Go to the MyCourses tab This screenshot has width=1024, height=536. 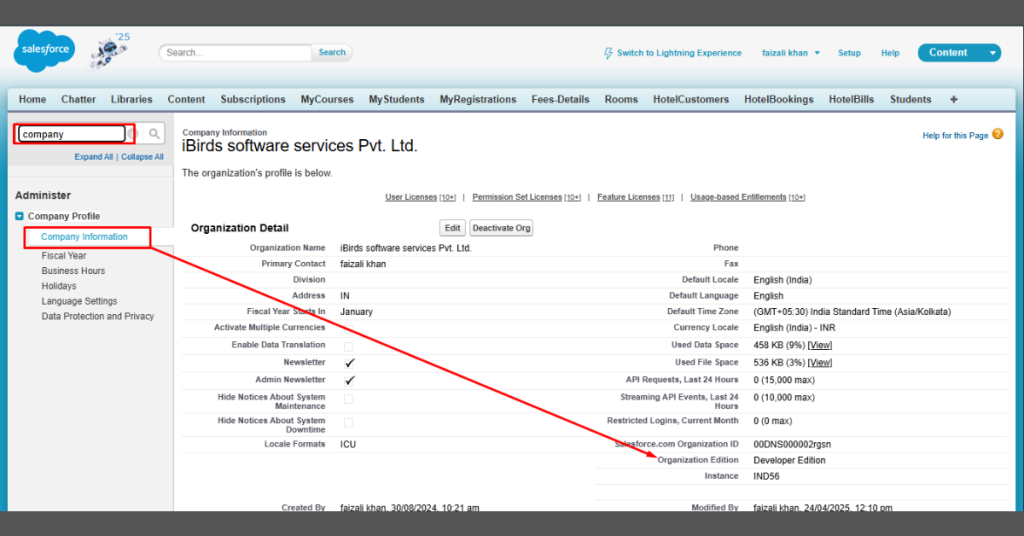[x=327, y=99]
